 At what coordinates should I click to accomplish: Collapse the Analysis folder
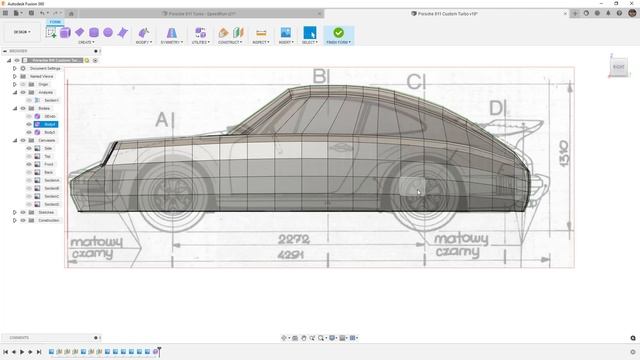15,92
